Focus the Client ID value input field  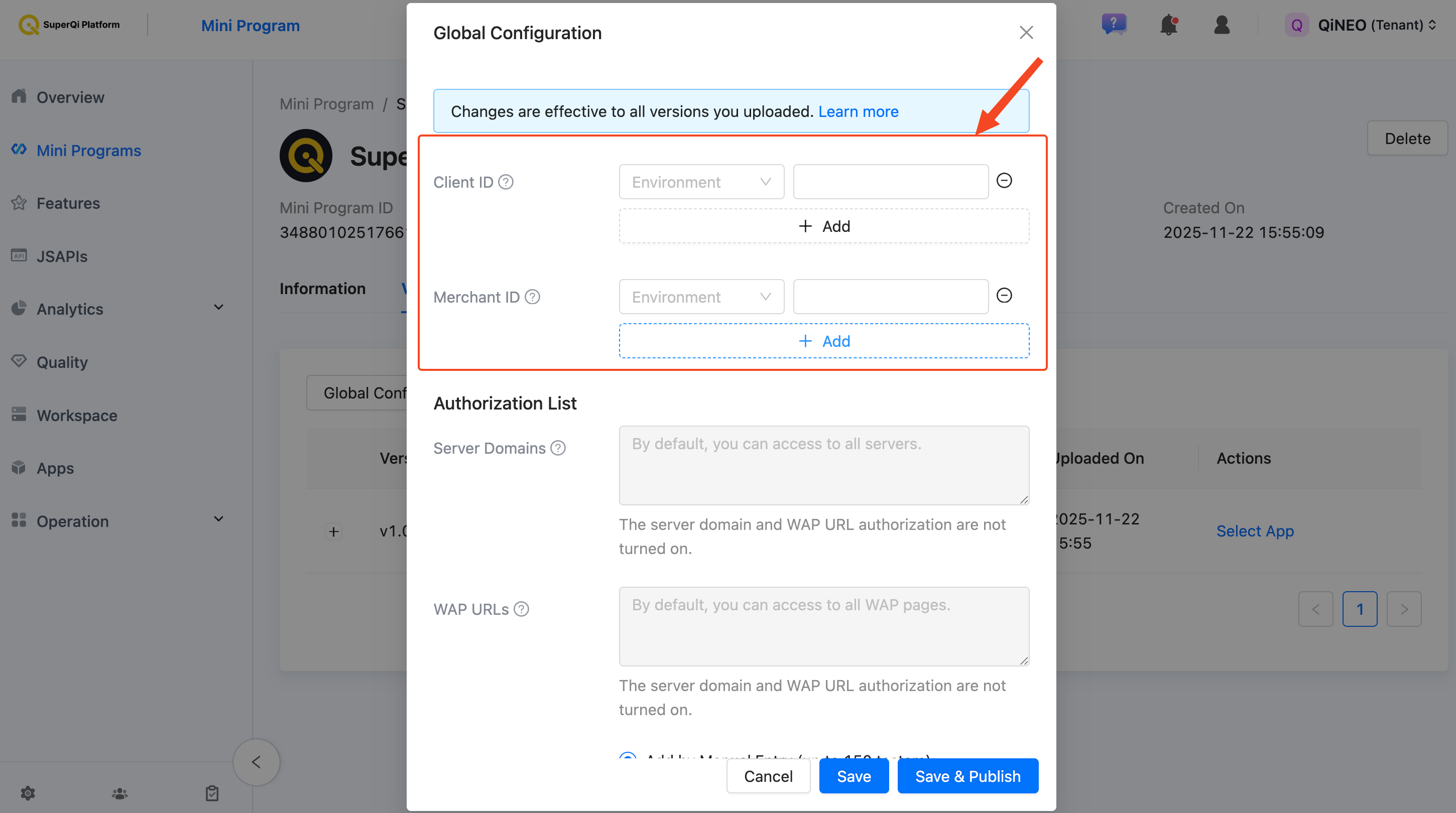tap(891, 182)
